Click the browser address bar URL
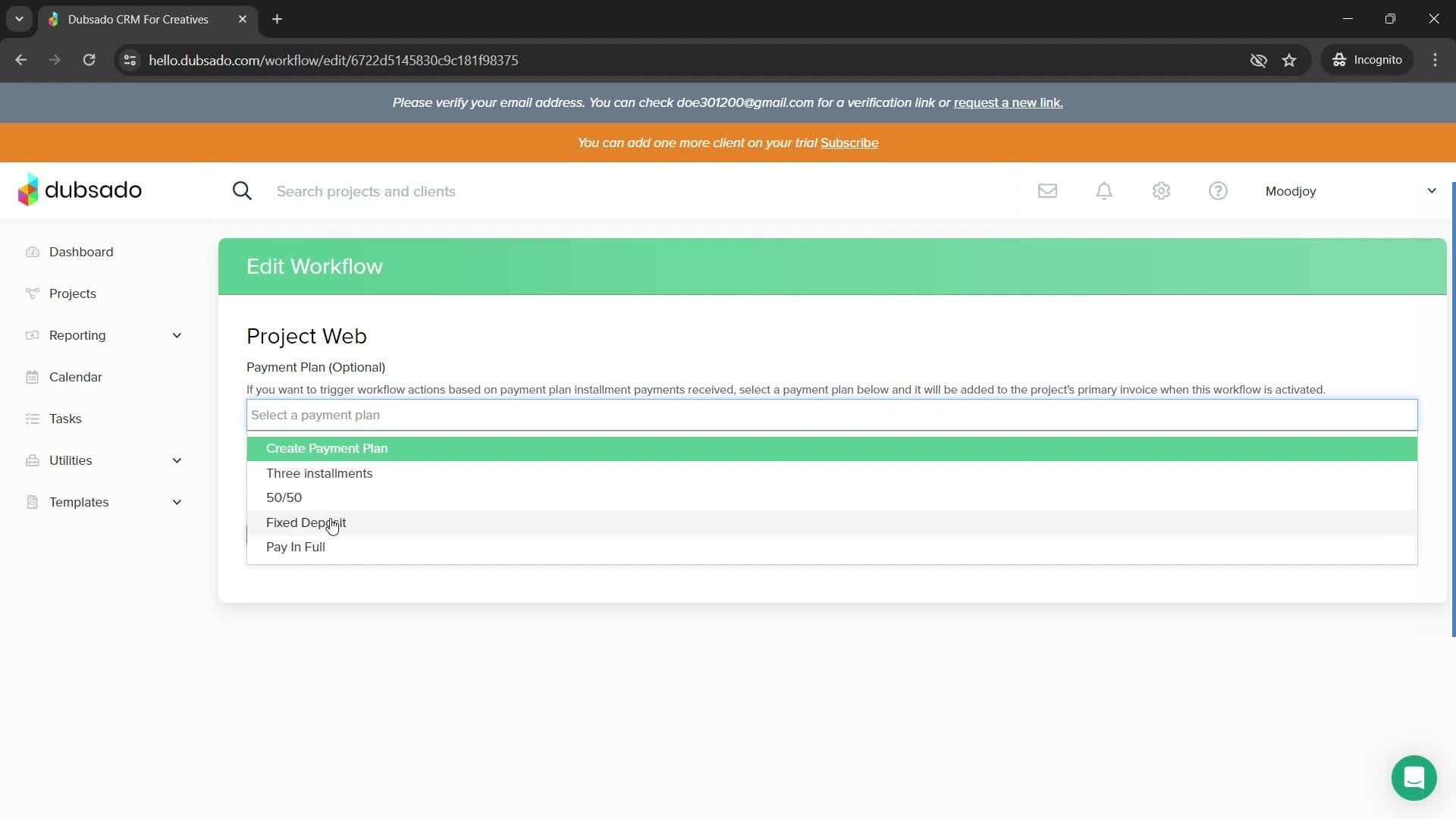The image size is (1456, 819). tap(334, 60)
